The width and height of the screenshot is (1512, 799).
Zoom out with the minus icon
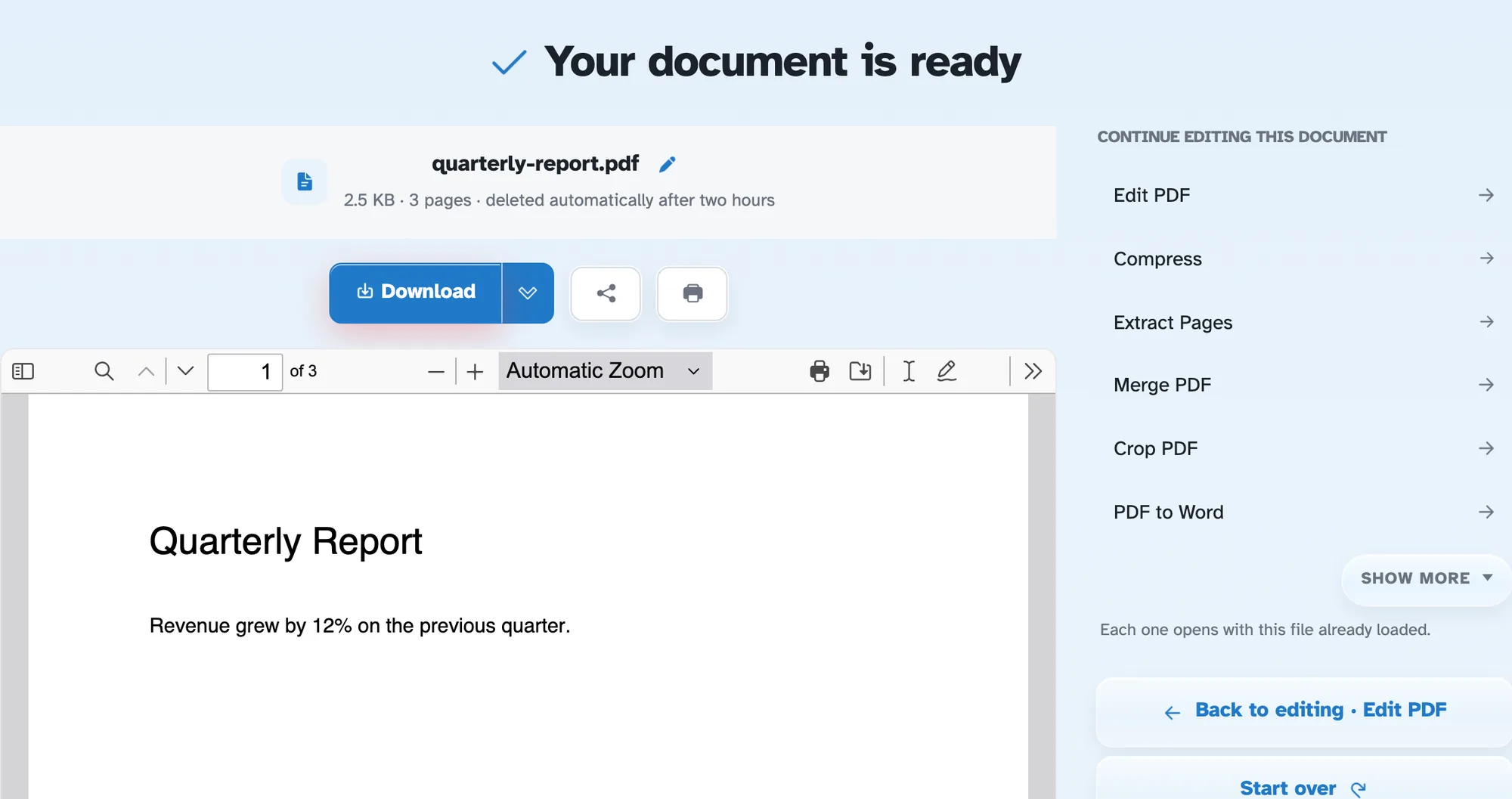tap(436, 371)
